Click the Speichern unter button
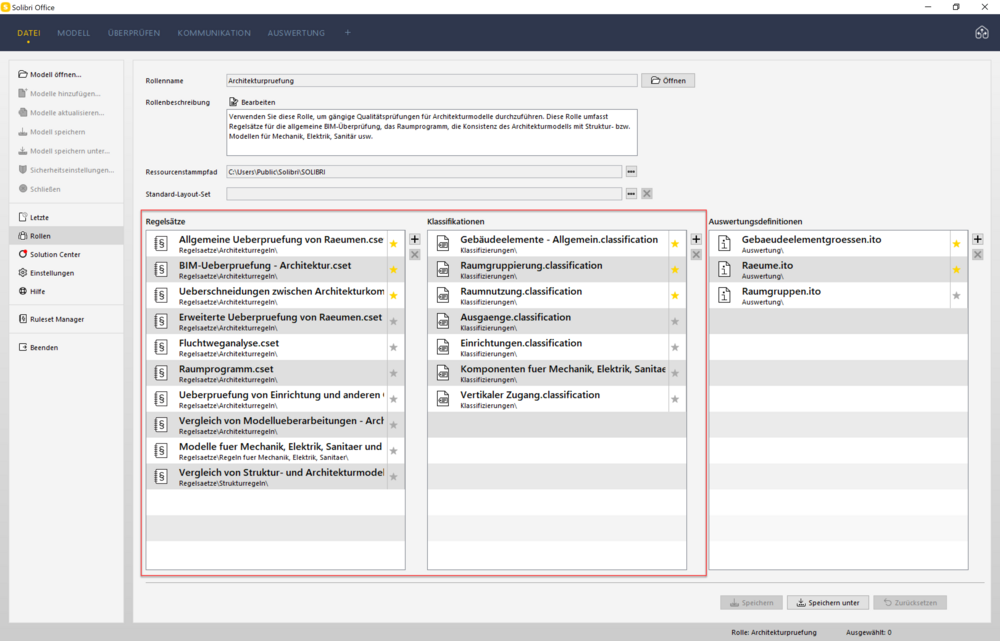1000x641 pixels. [828, 602]
